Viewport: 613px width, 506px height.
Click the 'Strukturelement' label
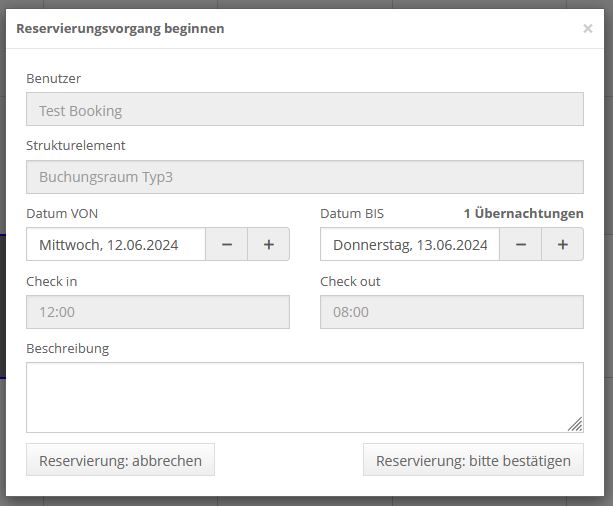coord(75,146)
